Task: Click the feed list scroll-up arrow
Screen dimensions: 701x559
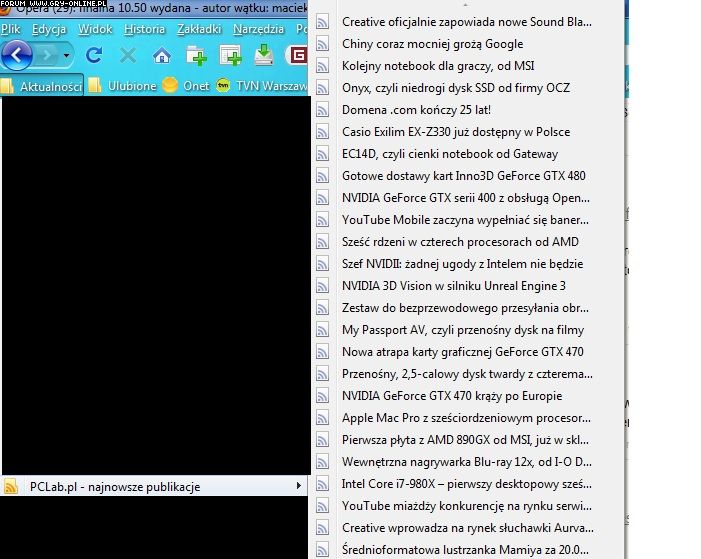Action: click(465, 4)
